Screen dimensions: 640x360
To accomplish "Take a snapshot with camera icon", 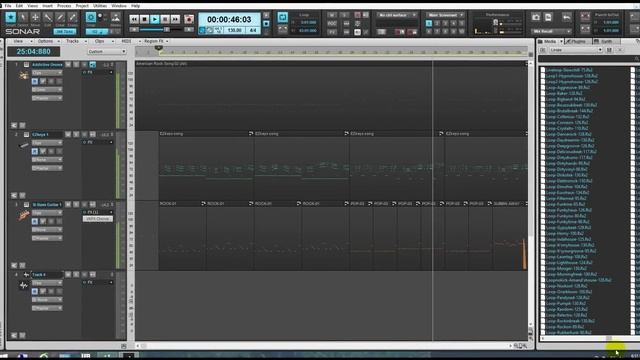I will 536,17.
